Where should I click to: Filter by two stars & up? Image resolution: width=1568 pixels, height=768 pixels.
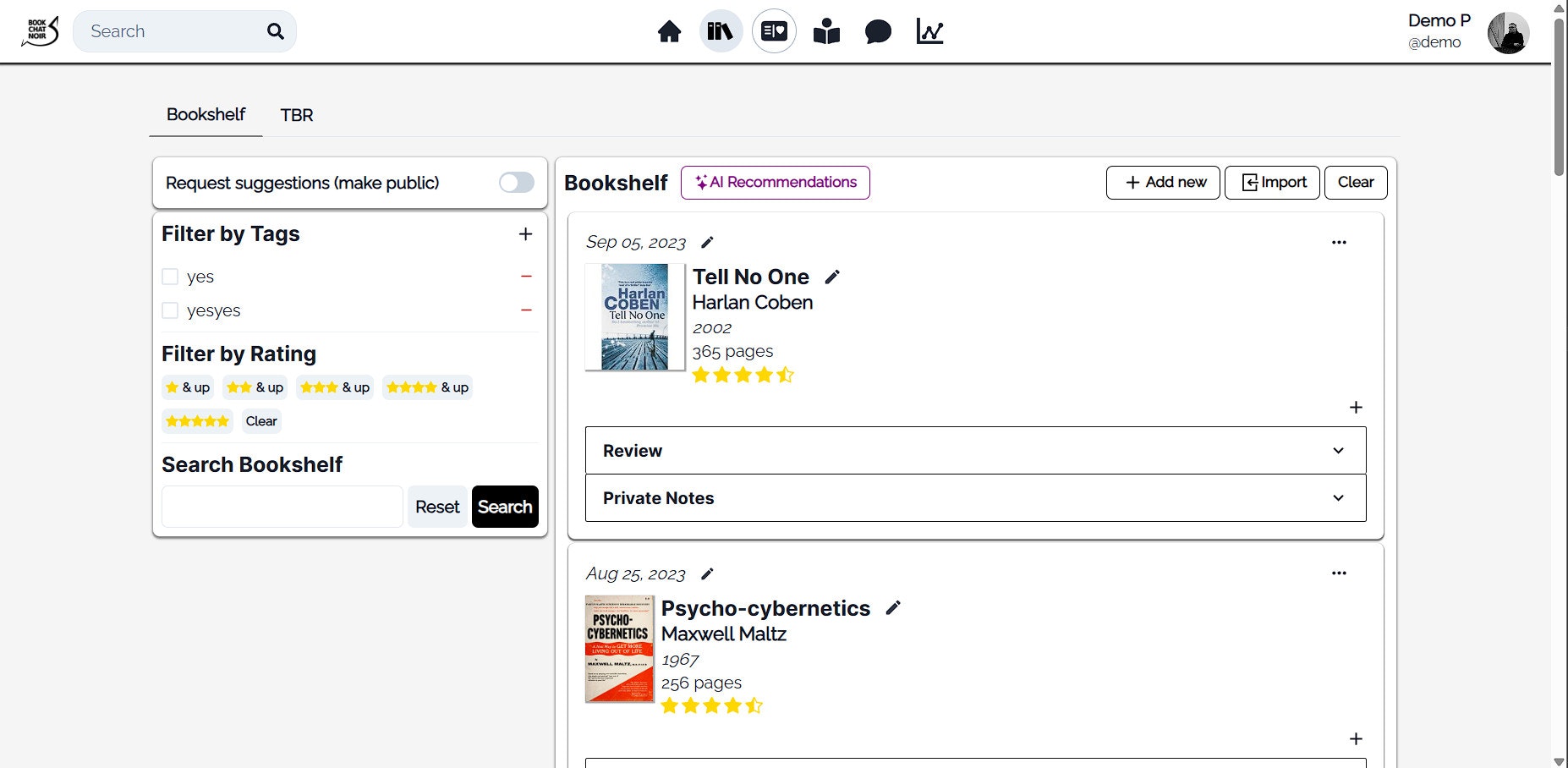[255, 387]
